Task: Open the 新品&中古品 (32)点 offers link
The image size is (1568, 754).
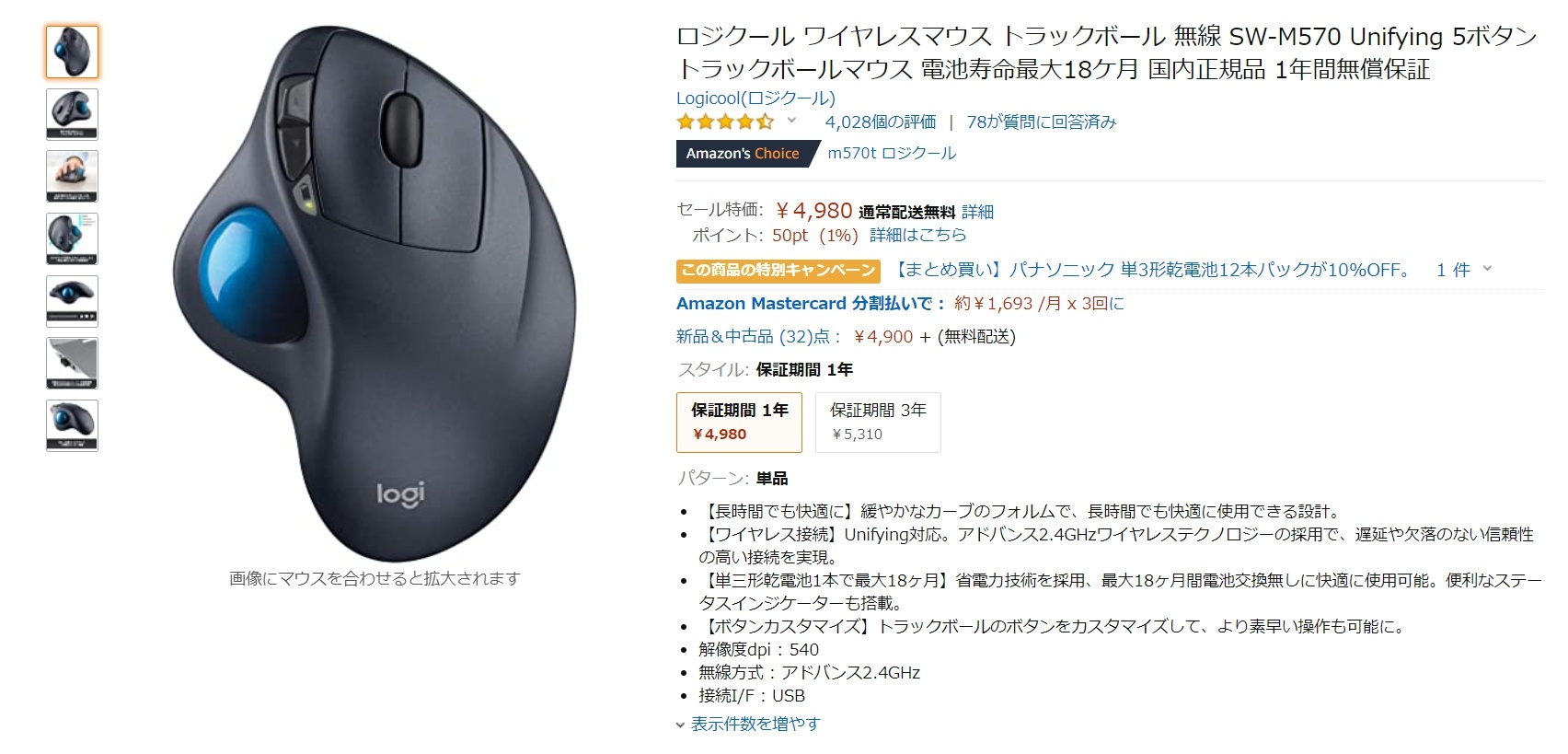Action: [x=753, y=337]
